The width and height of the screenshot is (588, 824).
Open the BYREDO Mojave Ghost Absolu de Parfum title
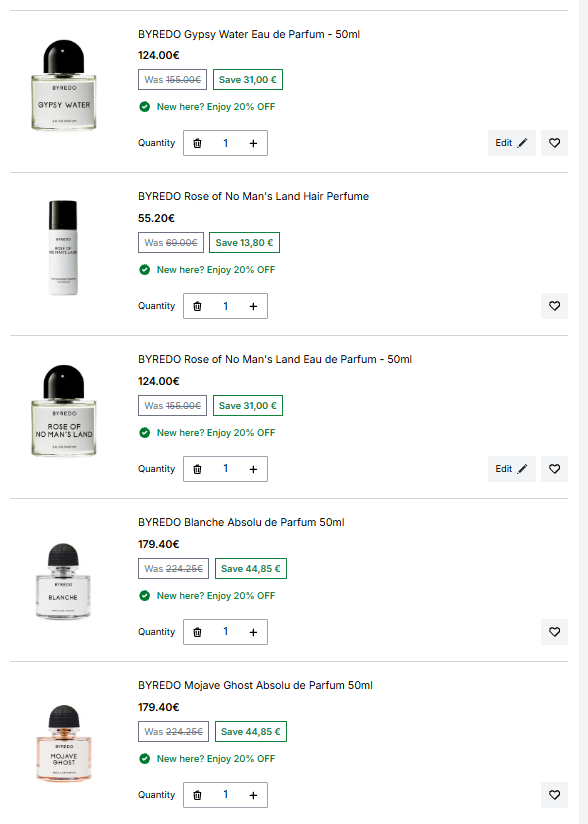click(255, 685)
